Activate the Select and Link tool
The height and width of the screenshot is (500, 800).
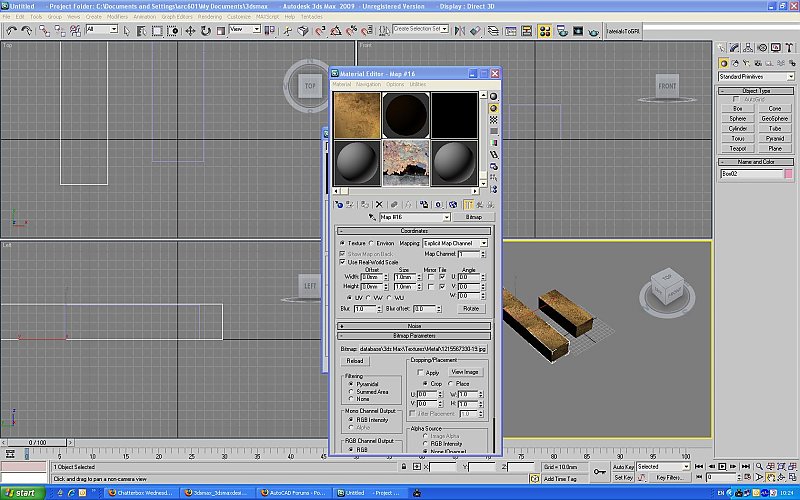coord(44,31)
